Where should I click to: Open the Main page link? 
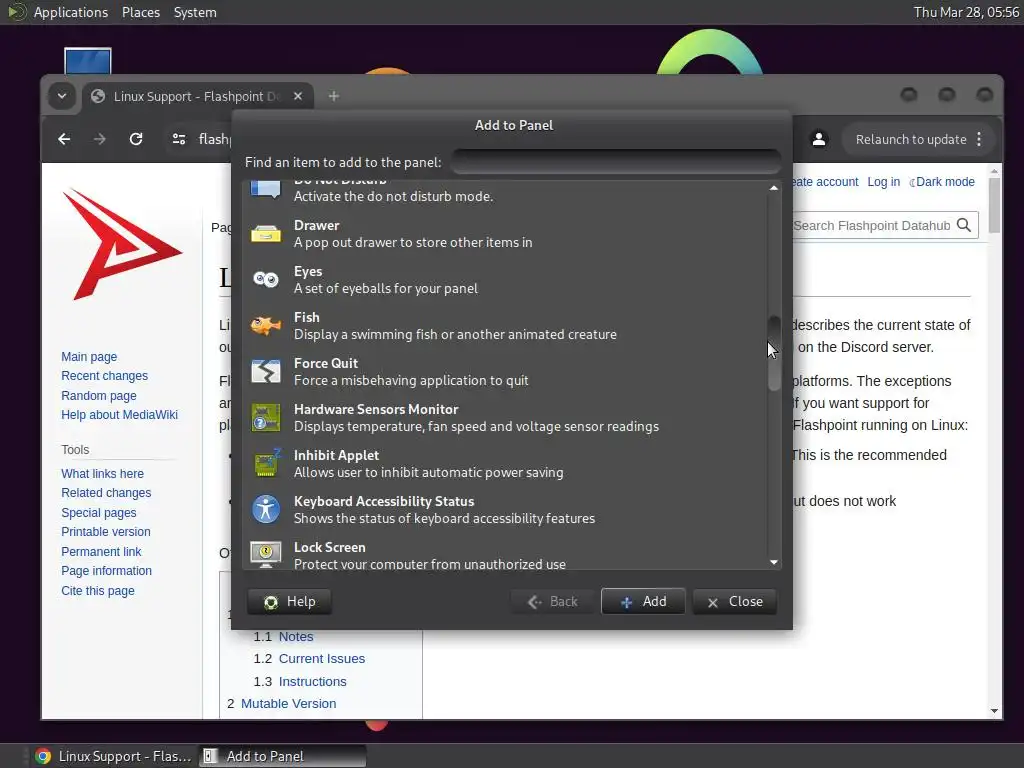point(89,357)
